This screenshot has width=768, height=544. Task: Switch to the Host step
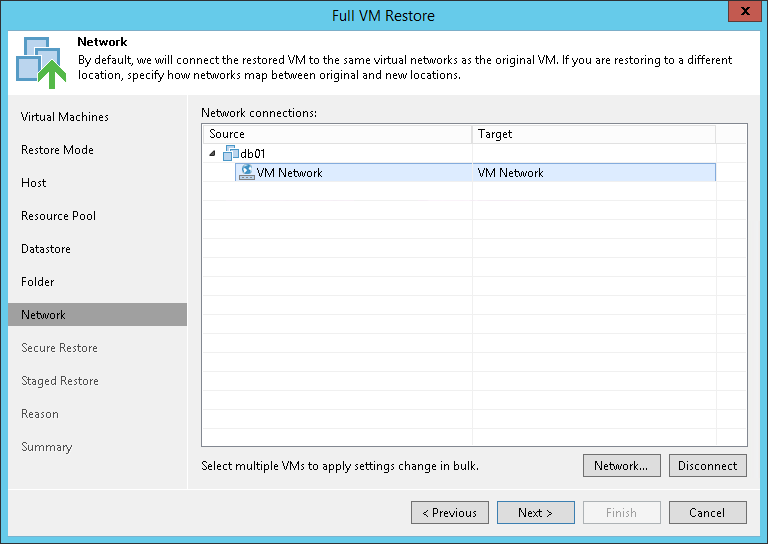click(34, 183)
